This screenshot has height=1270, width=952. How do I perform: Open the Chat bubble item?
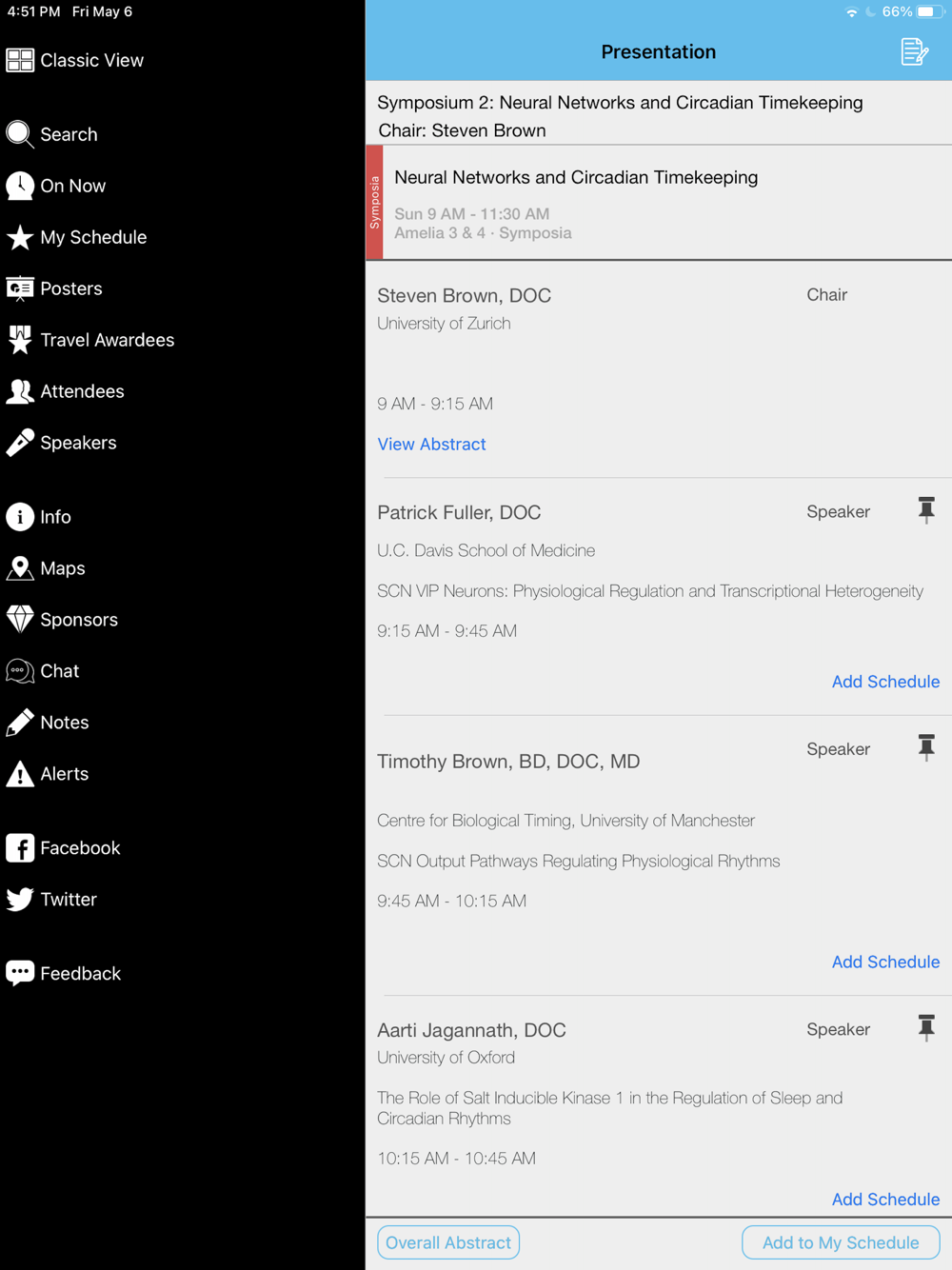pyautogui.click(x=43, y=671)
